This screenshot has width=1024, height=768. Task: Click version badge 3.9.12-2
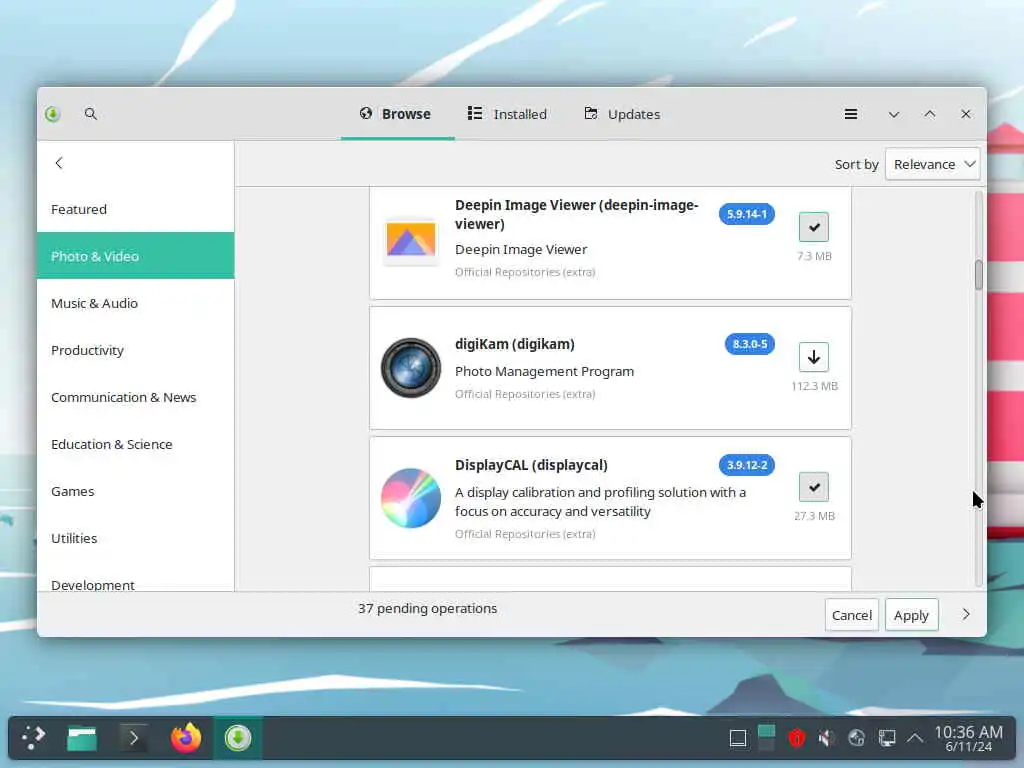tap(746, 465)
